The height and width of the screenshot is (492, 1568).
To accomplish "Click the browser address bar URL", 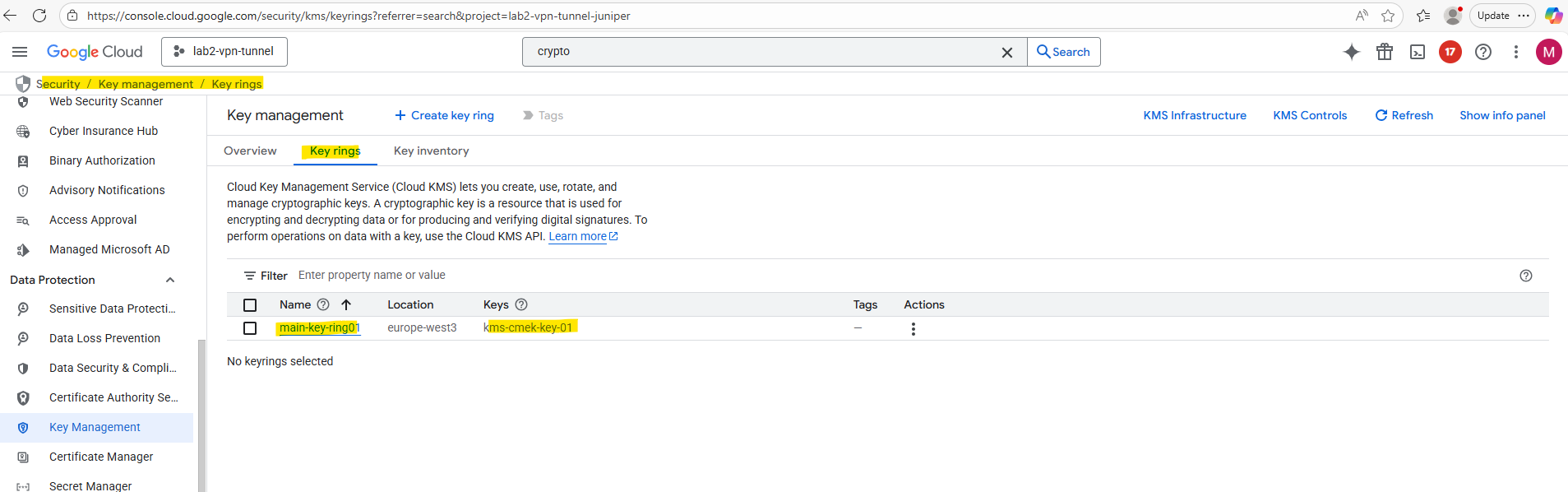I will (358, 16).
